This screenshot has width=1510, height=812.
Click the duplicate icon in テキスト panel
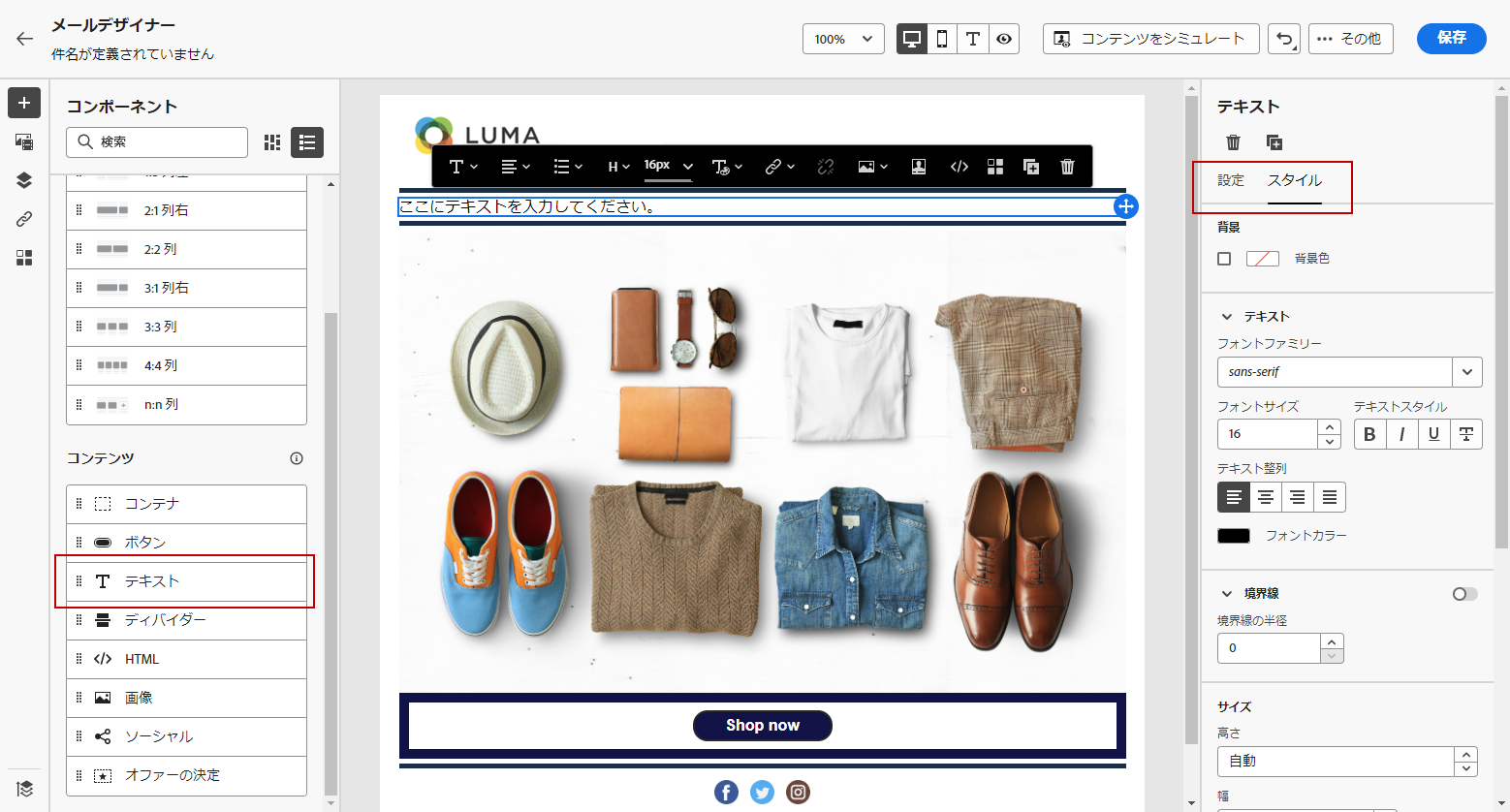click(1274, 142)
